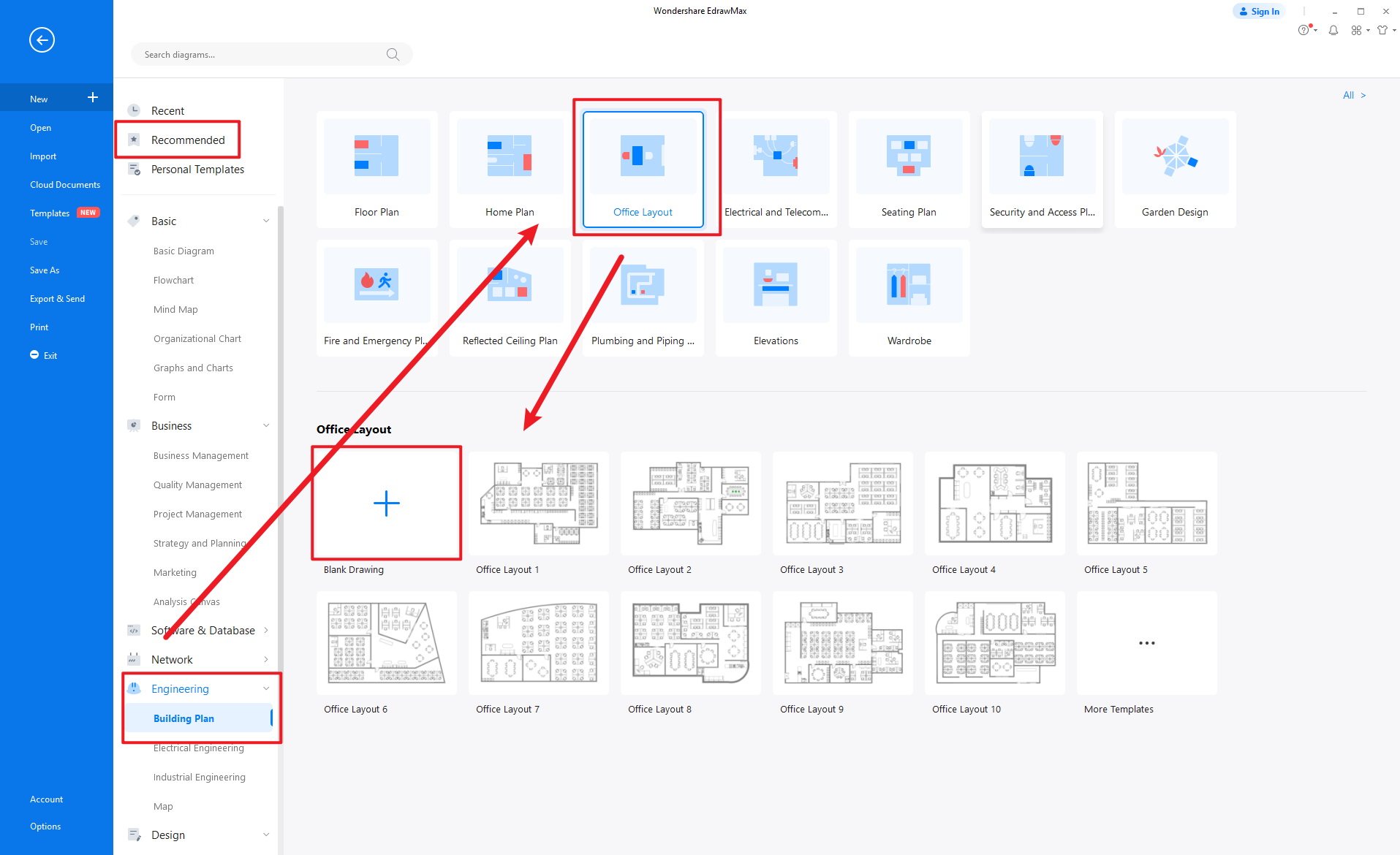Open the Office Layout 3 template thumbnail
This screenshot has height=855, width=1400.
point(842,503)
